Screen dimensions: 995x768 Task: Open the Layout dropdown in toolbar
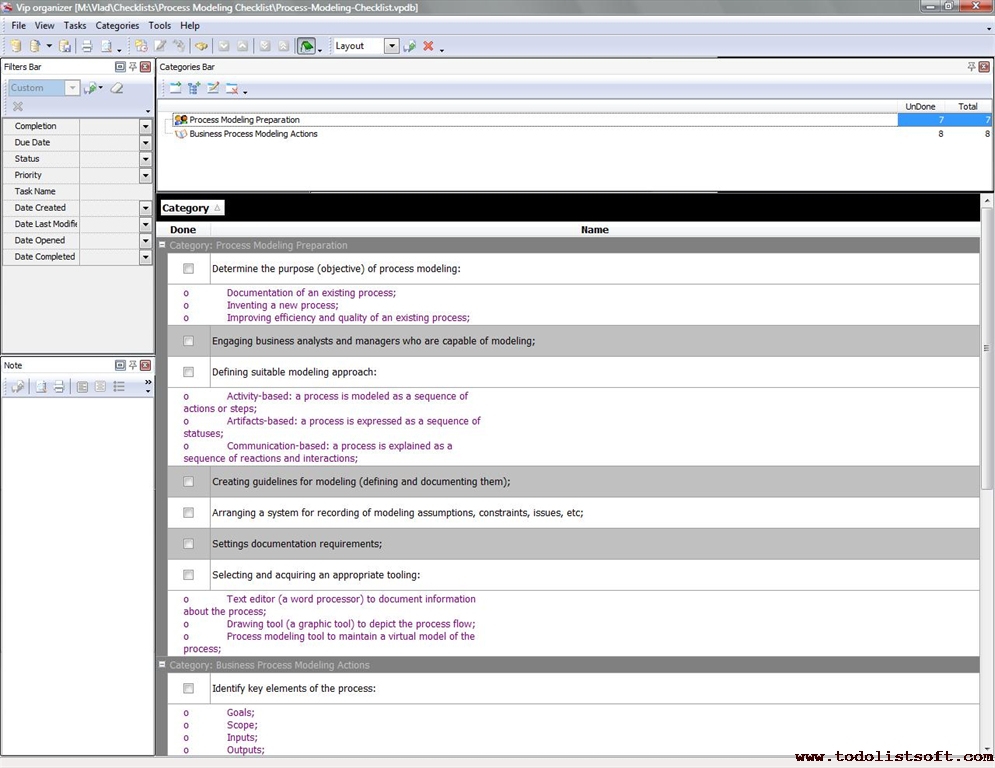(391, 46)
